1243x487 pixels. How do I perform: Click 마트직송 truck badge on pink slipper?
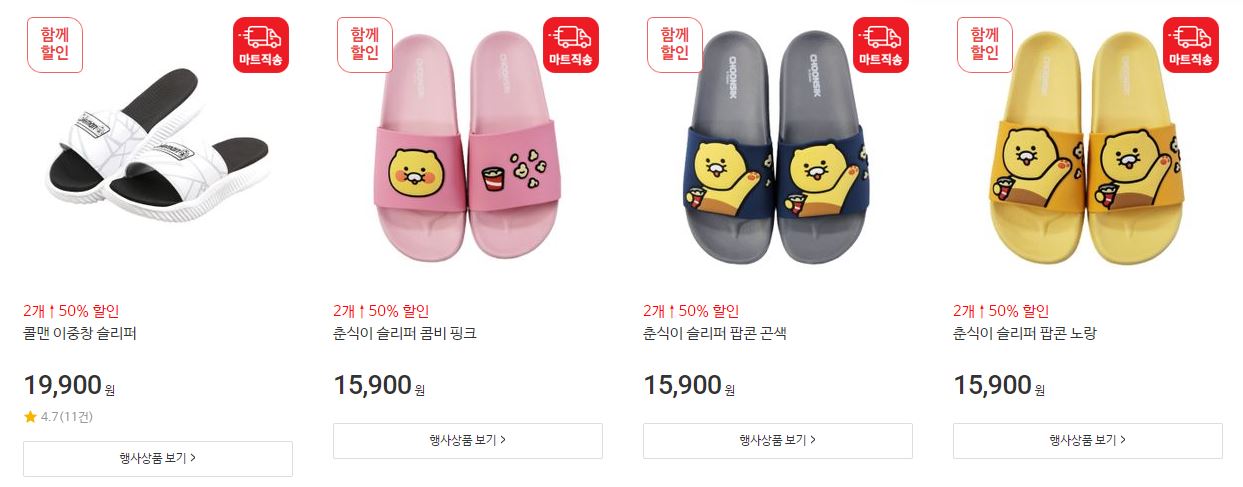coord(570,45)
